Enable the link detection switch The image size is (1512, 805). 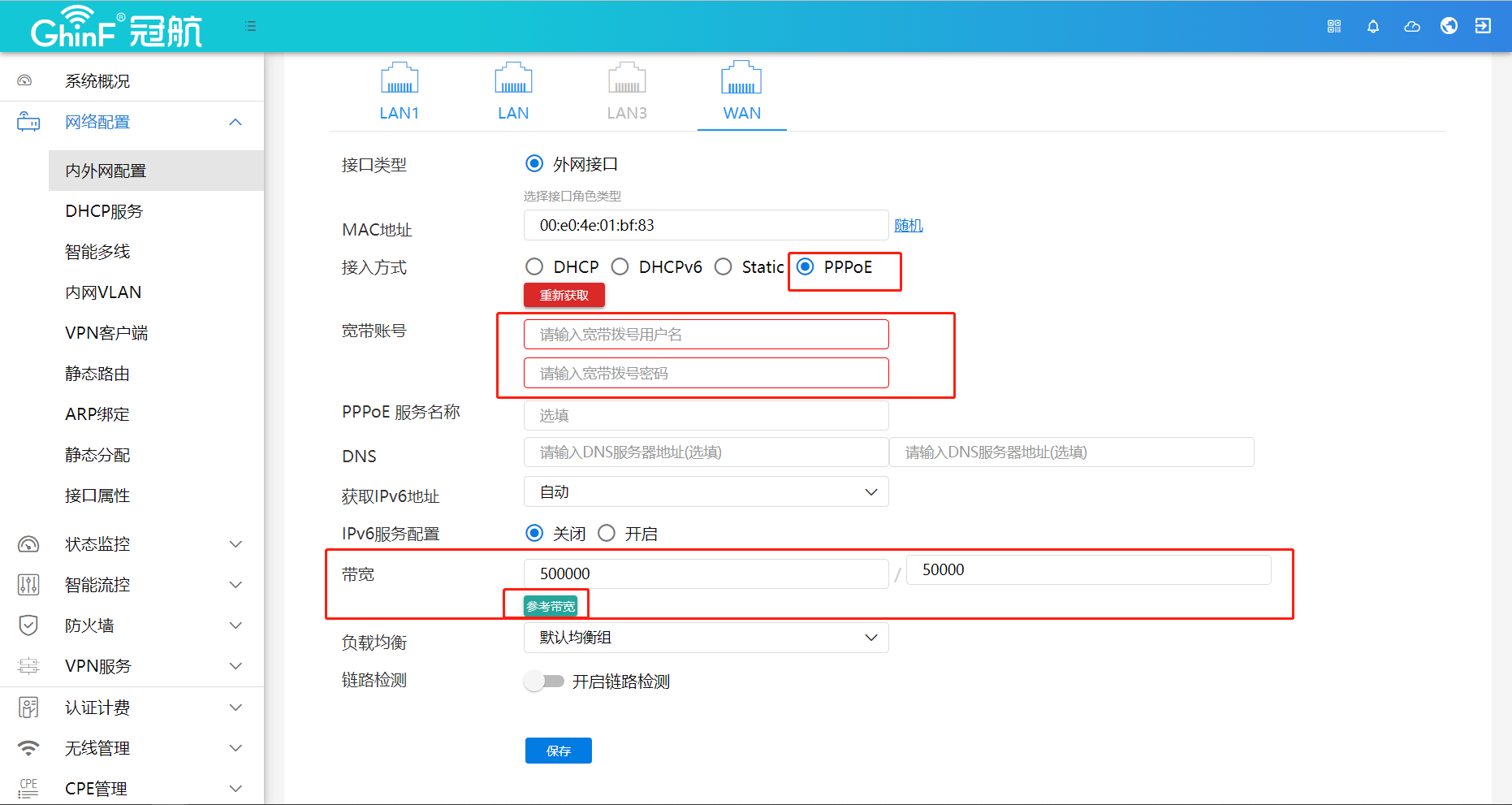(544, 681)
